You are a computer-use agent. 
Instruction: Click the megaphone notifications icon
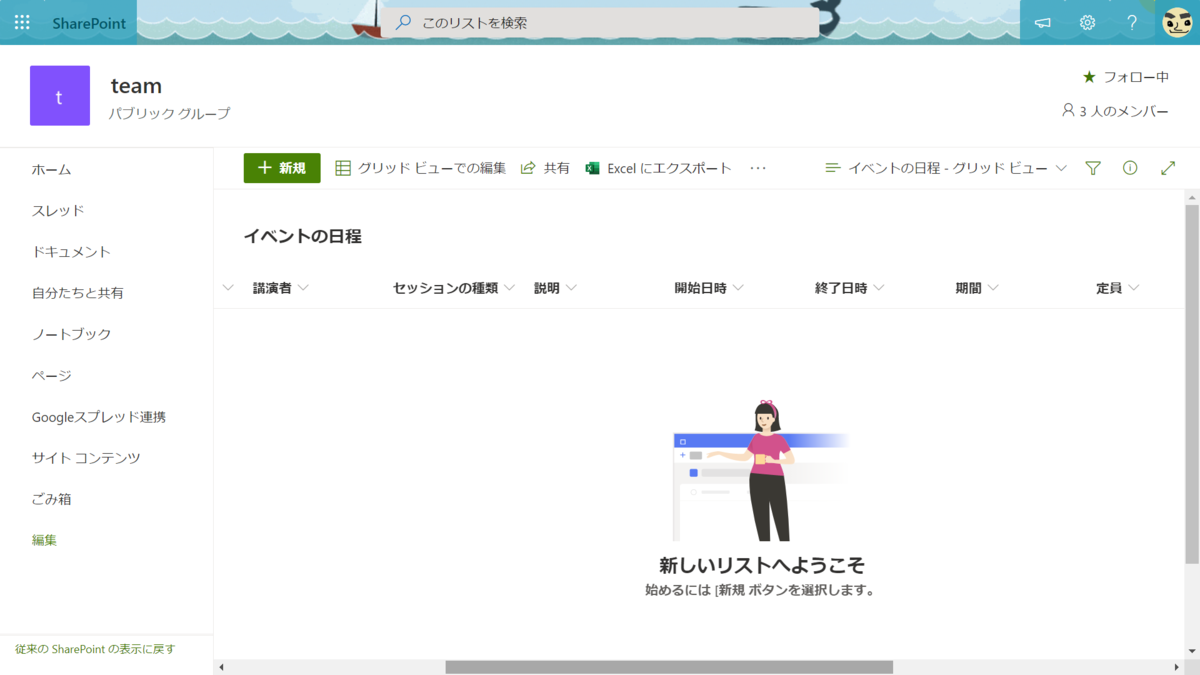click(1043, 22)
